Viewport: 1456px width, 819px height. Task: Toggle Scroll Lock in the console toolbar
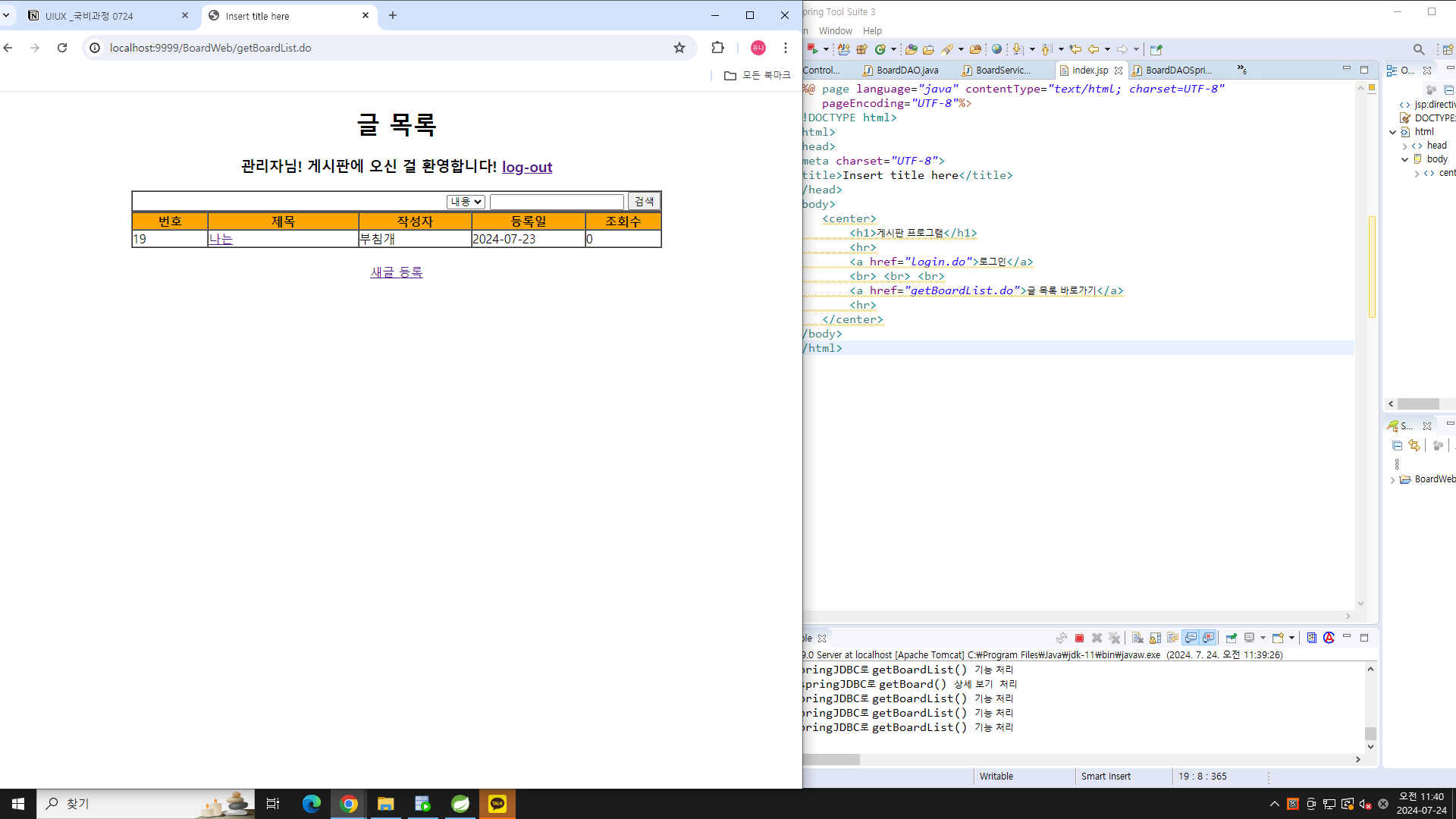coord(1155,638)
